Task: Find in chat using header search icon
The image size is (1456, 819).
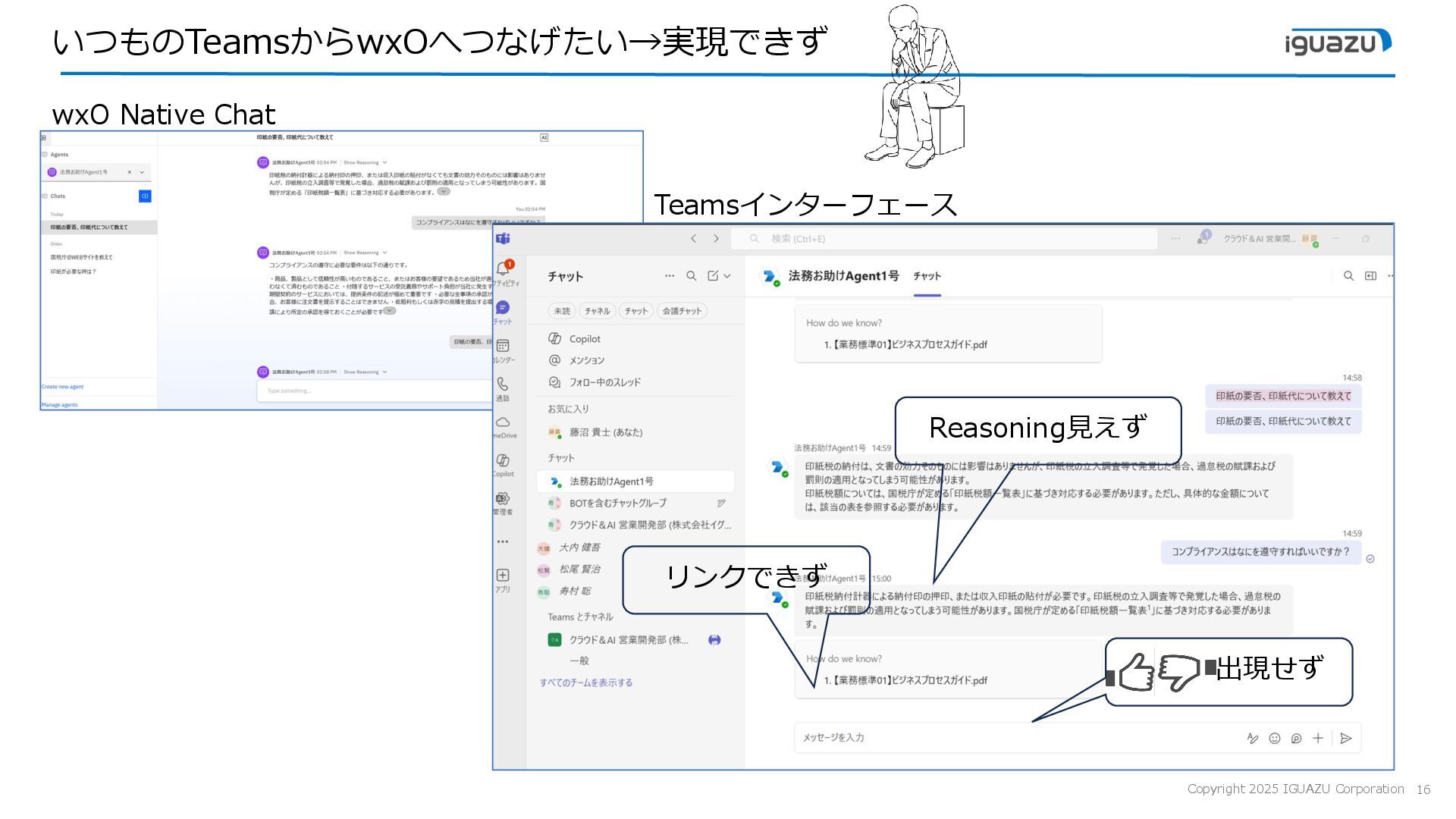Action: click(x=1348, y=276)
